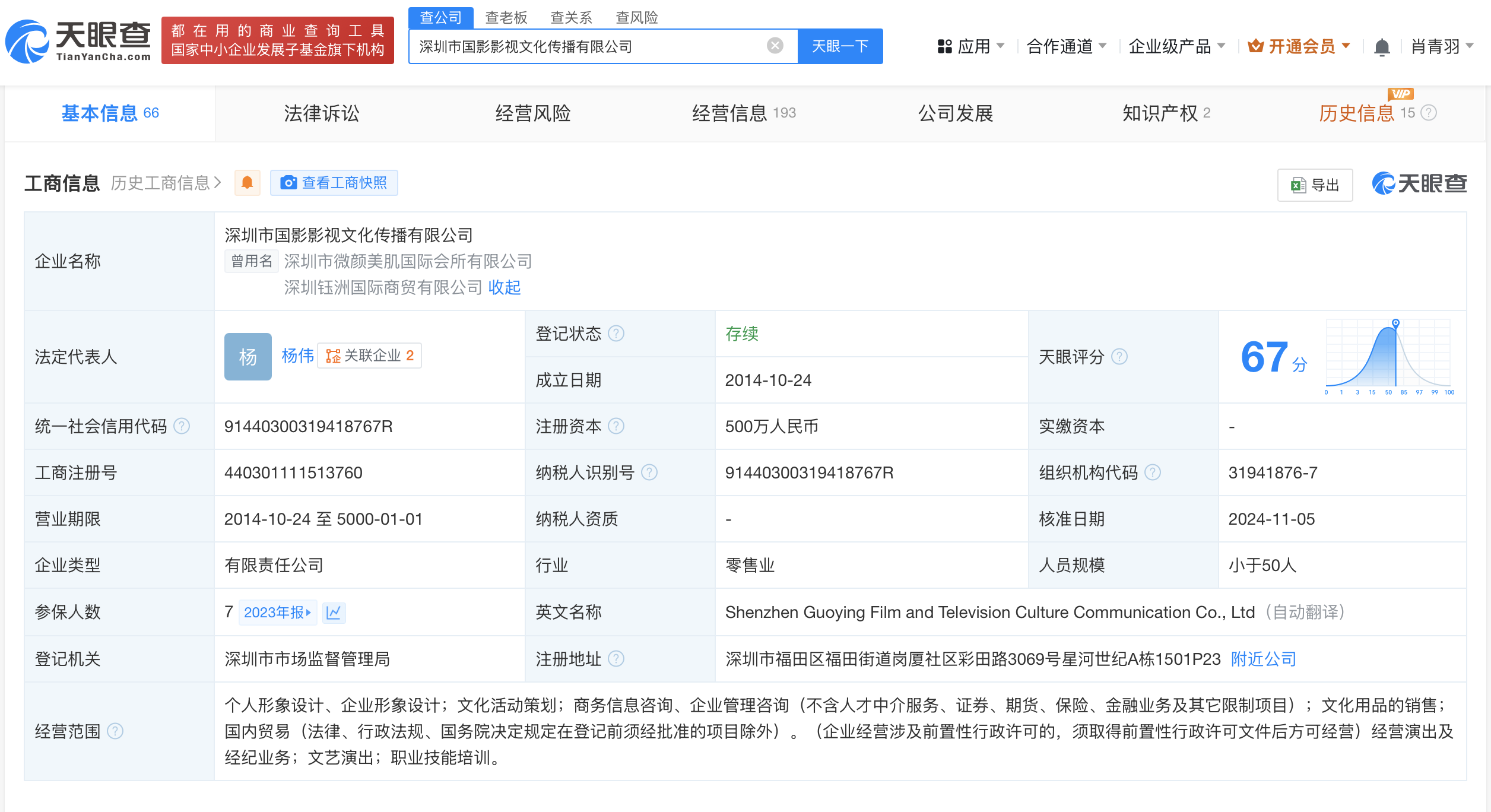Switch to 经营信息 tab

click(744, 113)
